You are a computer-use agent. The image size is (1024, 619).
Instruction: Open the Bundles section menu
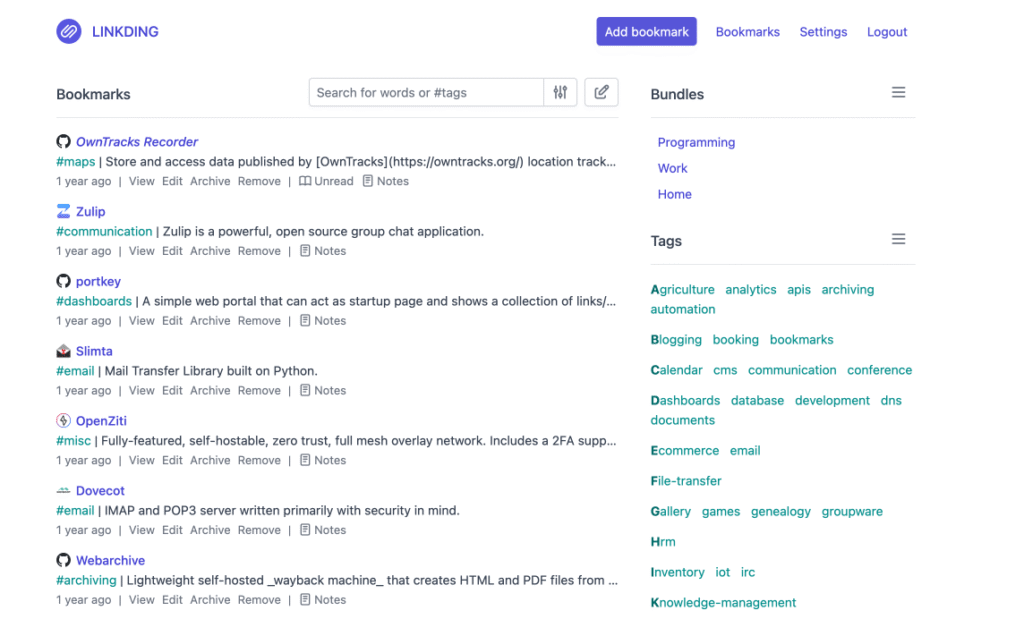coord(898,93)
